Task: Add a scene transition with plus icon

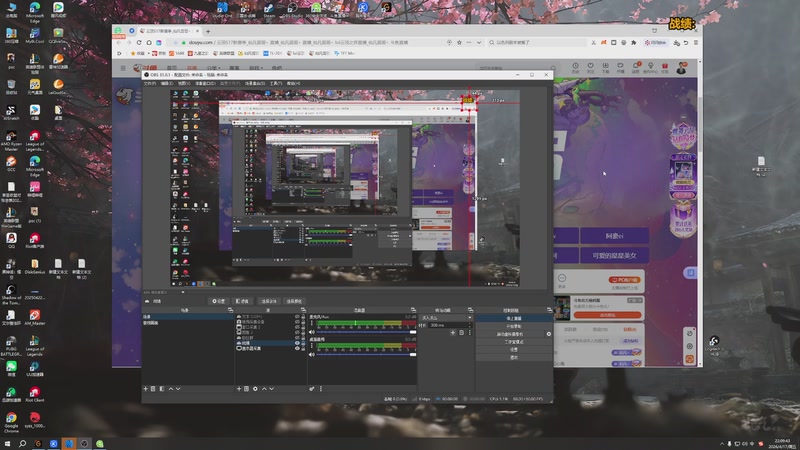Action: (x=453, y=333)
